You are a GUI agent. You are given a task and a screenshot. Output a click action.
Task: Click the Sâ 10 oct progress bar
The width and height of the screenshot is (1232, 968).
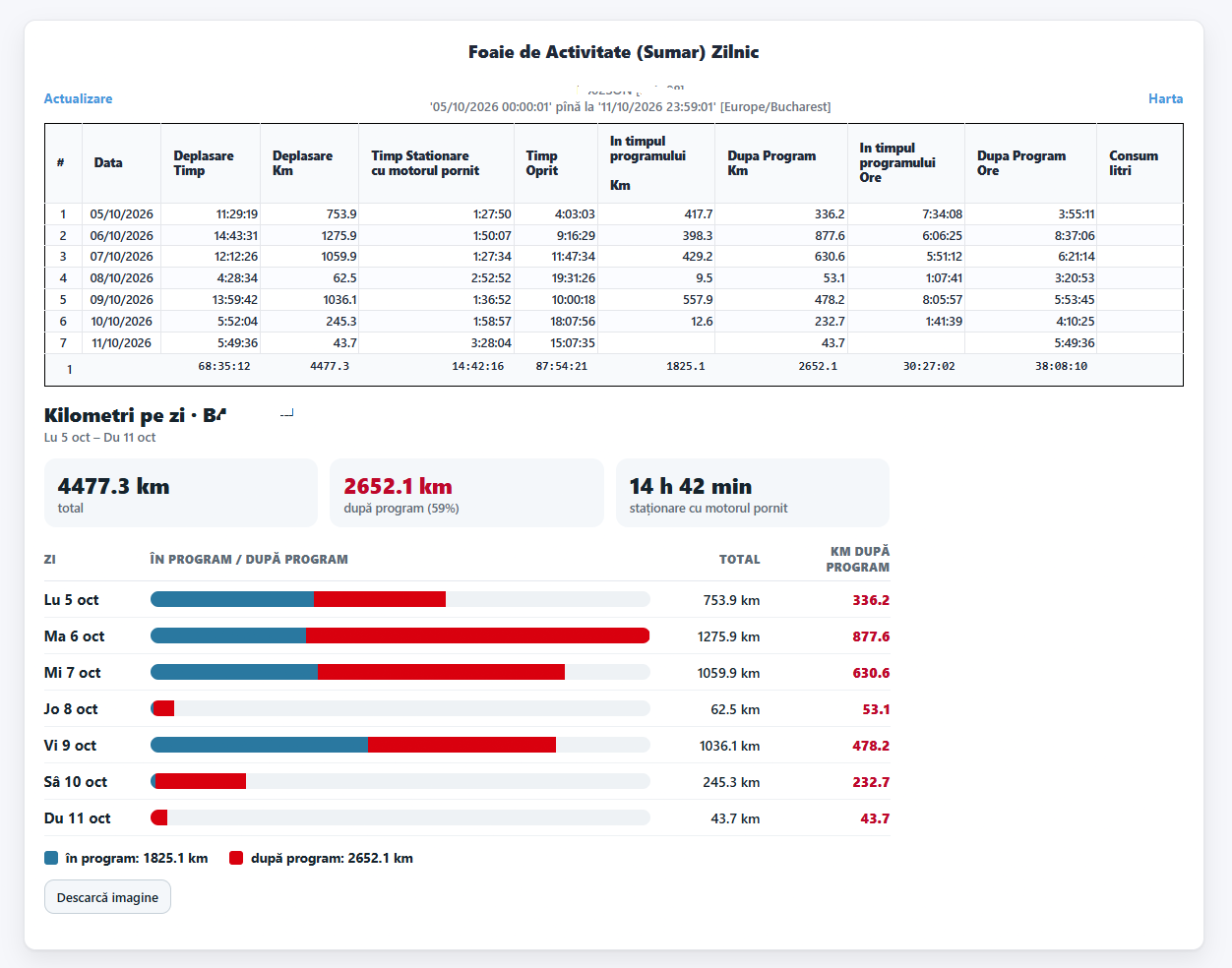(x=400, y=781)
